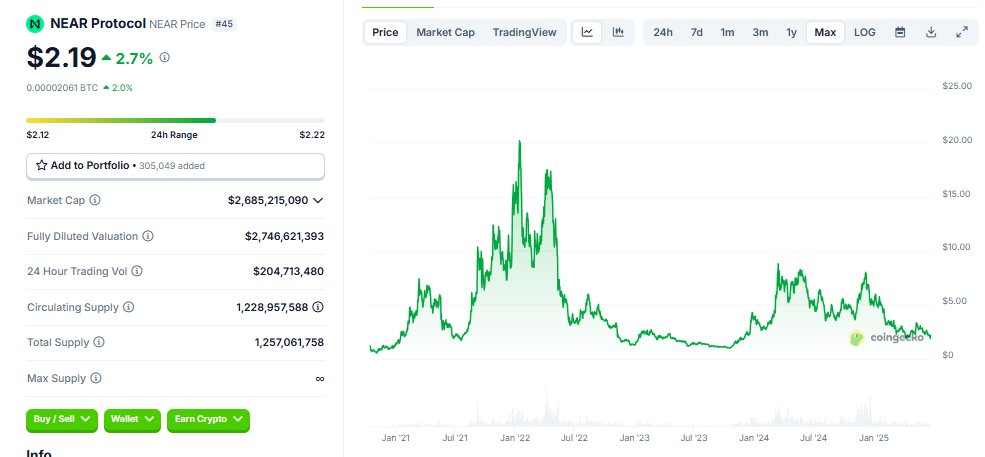The height and width of the screenshot is (457, 985).
Task: Click the $2.12 range low value
Action: point(38,135)
